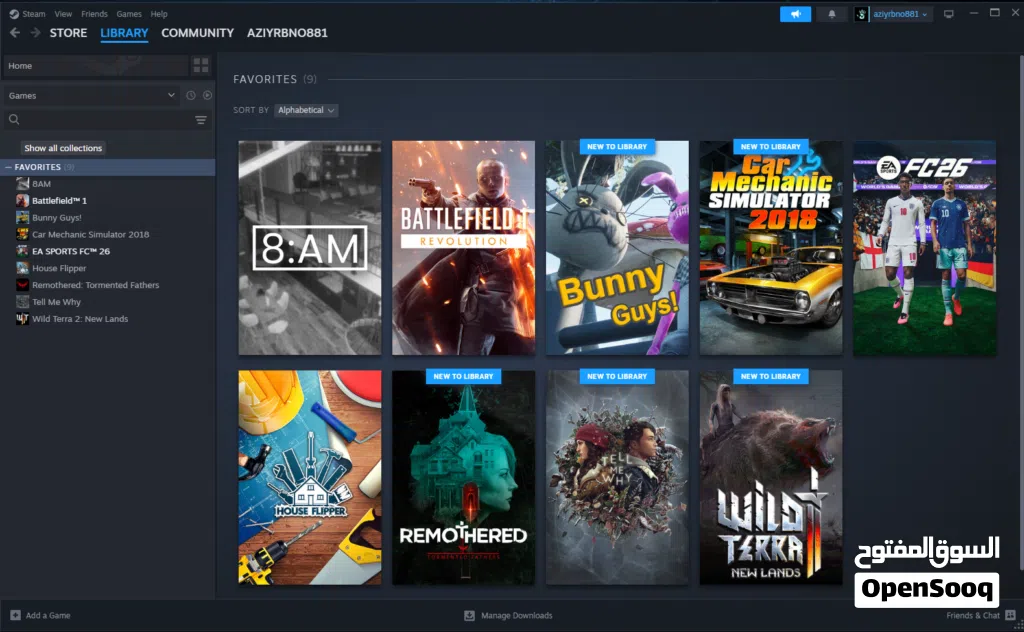Open the View menu
Screen dimensions: 1024x632
click(x=63, y=14)
